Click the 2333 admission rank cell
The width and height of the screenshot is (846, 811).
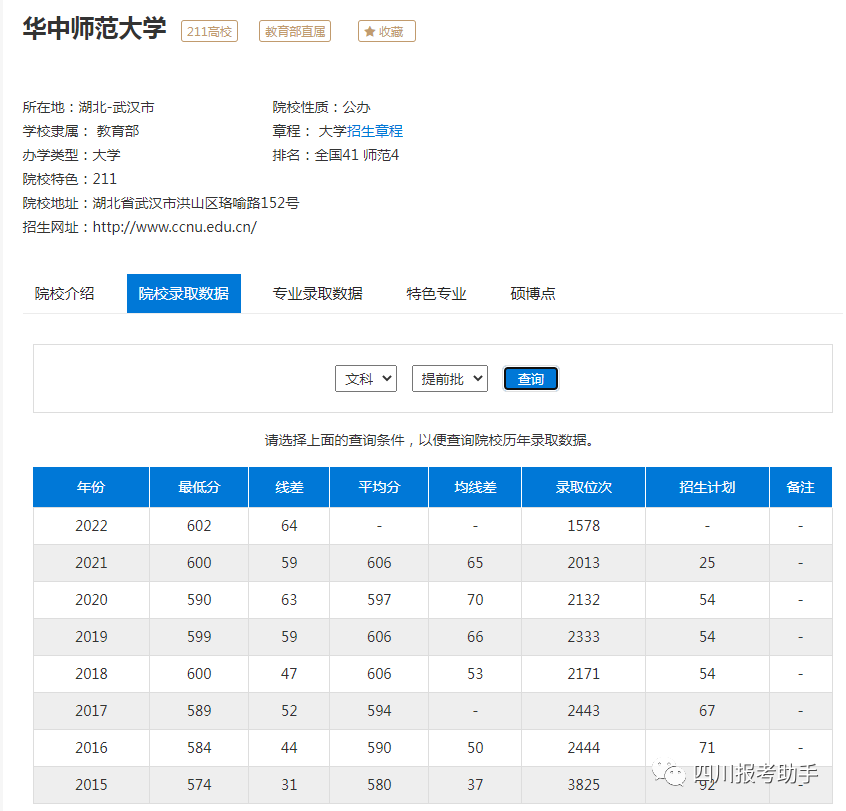[584, 637]
